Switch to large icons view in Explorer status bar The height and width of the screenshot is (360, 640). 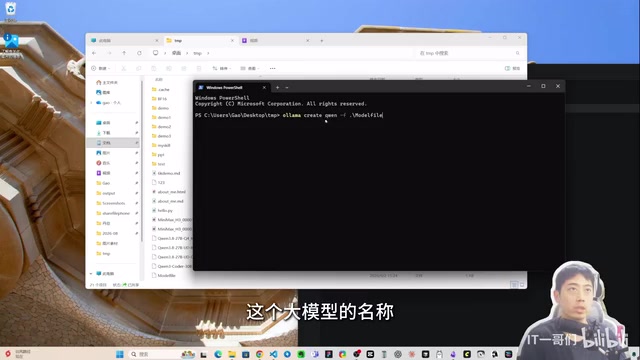pyautogui.click(x=522, y=284)
